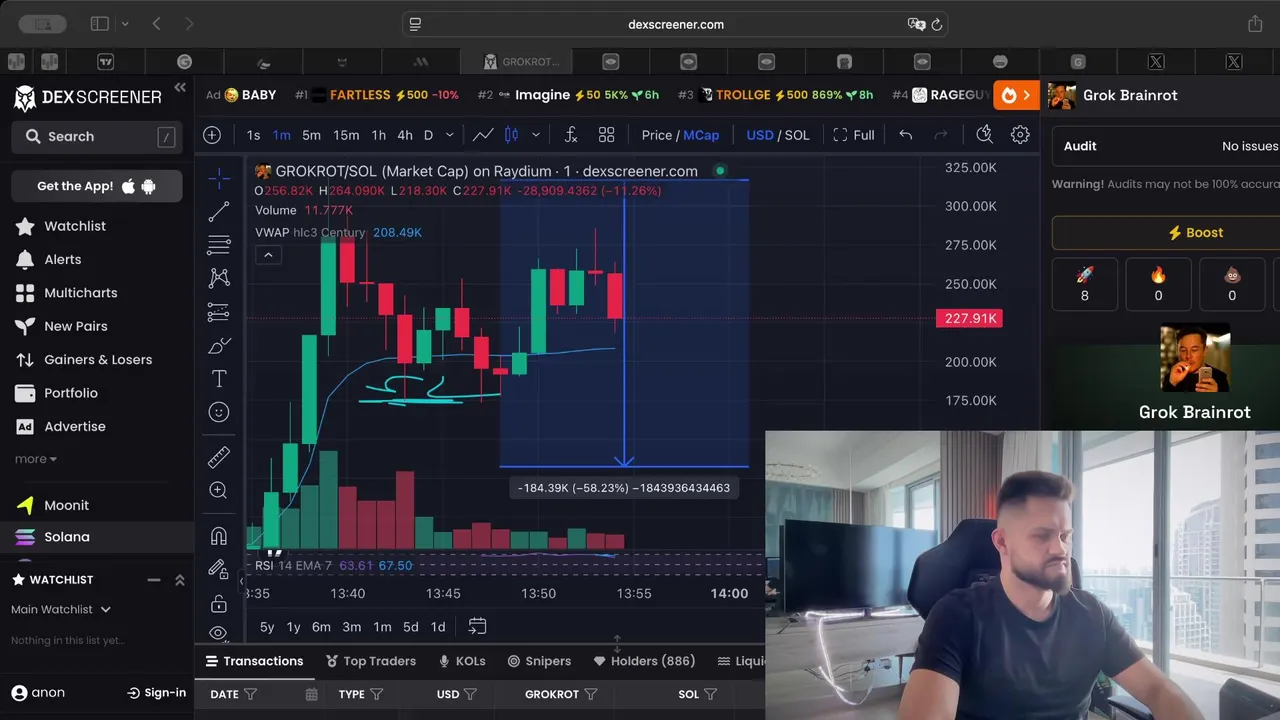Switch to 4h timeframe

click(x=405, y=135)
